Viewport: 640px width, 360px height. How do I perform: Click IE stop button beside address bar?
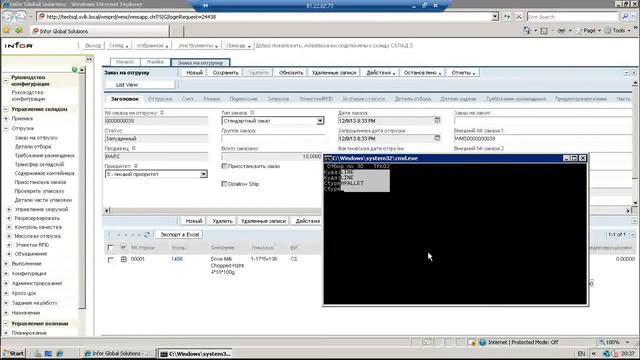pyautogui.click(x=519, y=17)
